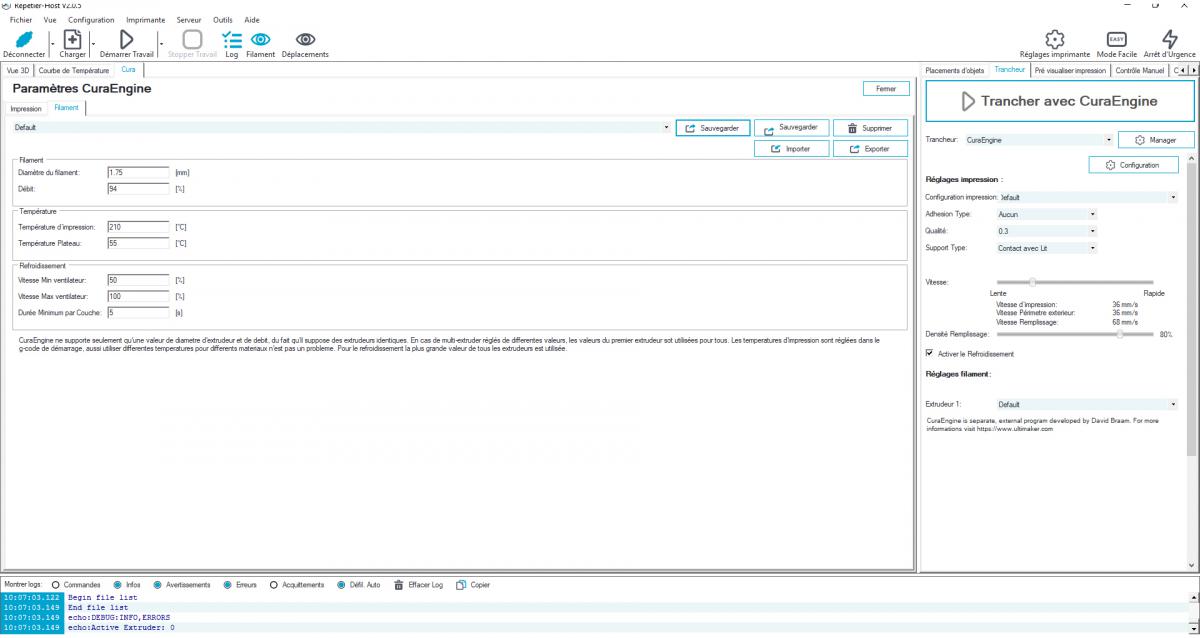The image size is (1200, 638).
Task: Toggle the Log list icon
Action: pyautogui.click(x=232, y=38)
